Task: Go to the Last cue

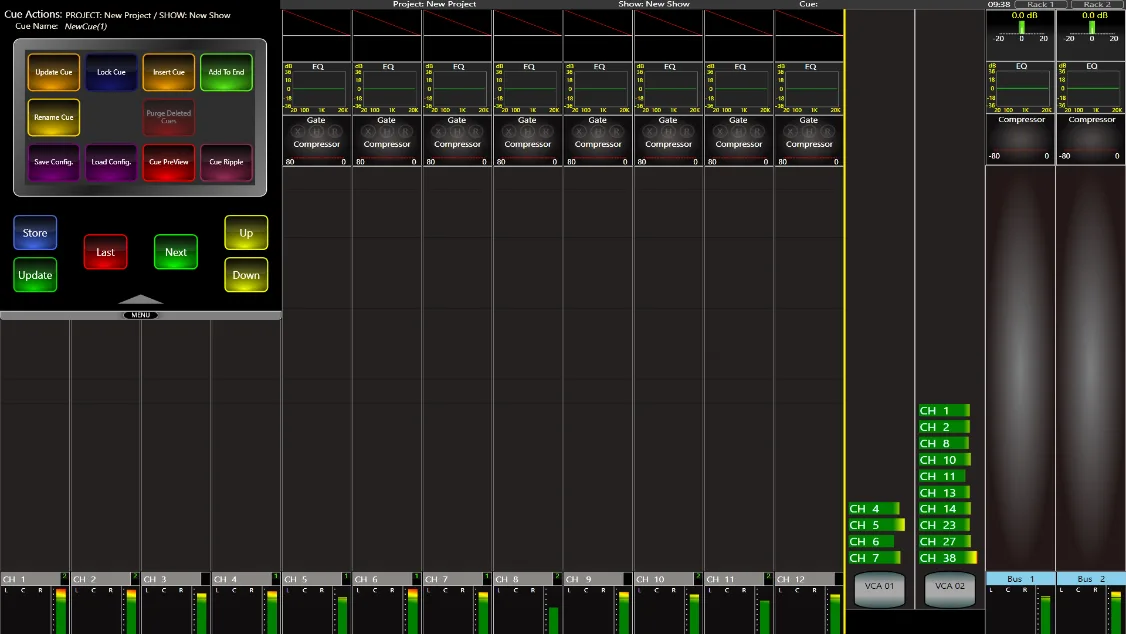Action: pyautogui.click(x=106, y=252)
